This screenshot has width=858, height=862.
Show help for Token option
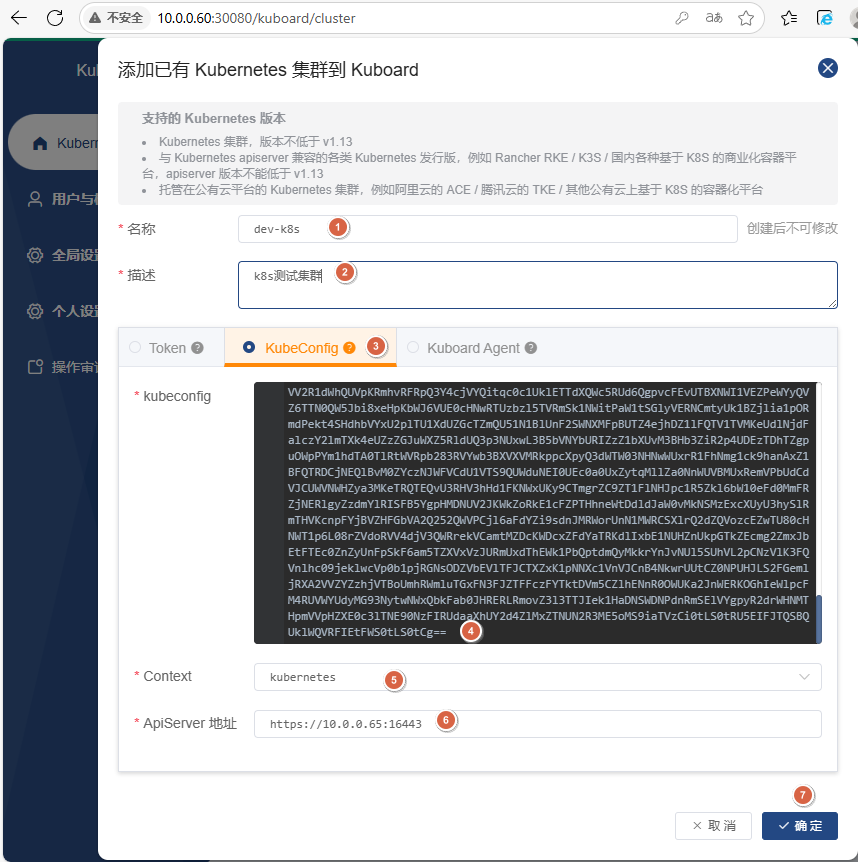tap(197, 348)
